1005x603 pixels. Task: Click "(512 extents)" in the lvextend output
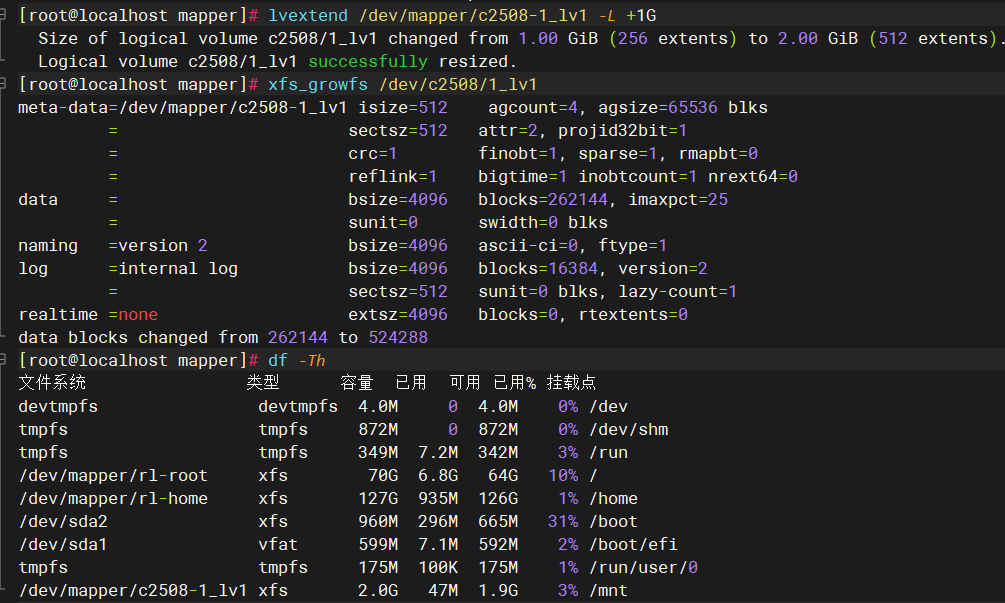coord(933,38)
